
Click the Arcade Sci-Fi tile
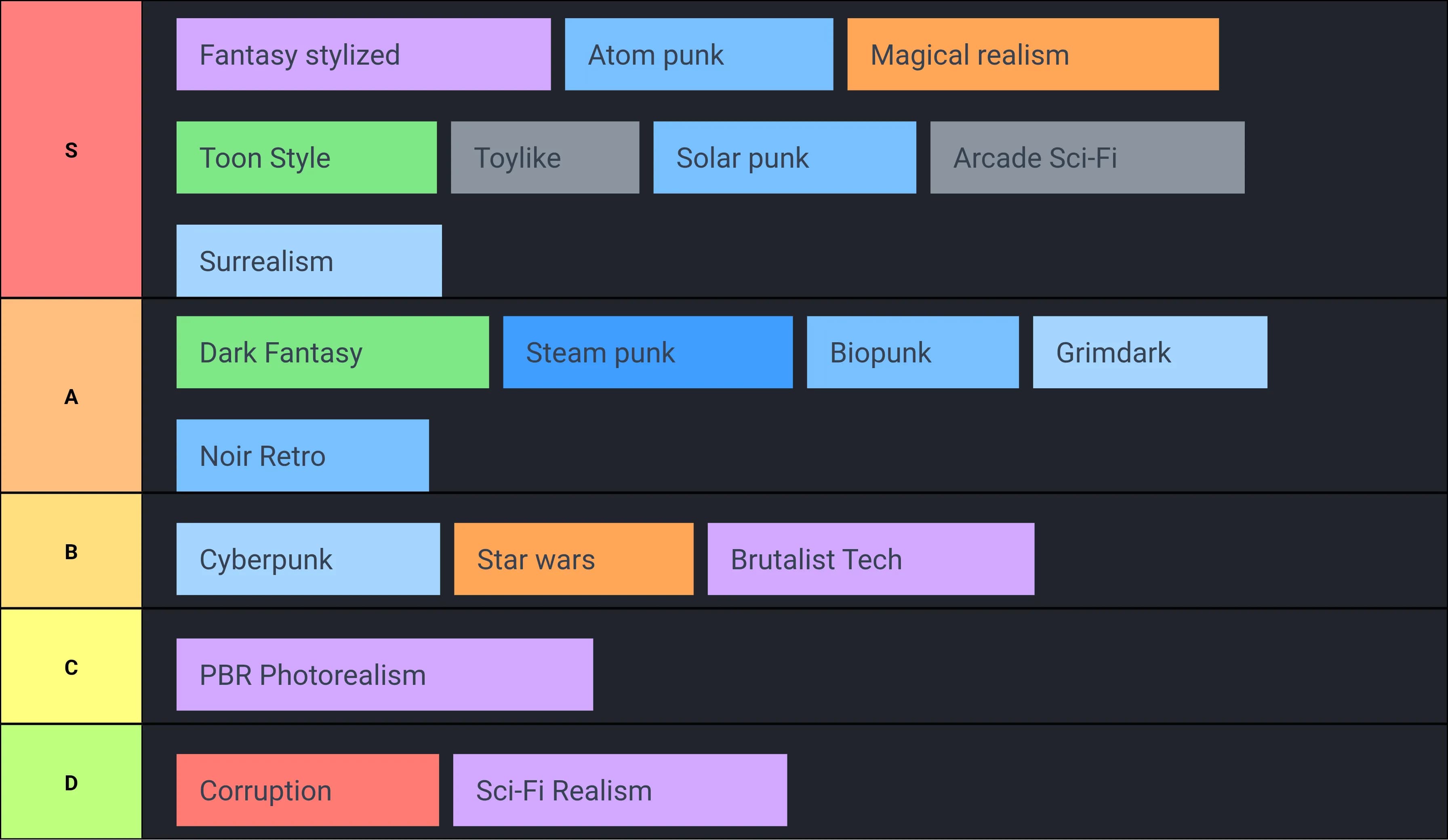tap(1087, 158)
